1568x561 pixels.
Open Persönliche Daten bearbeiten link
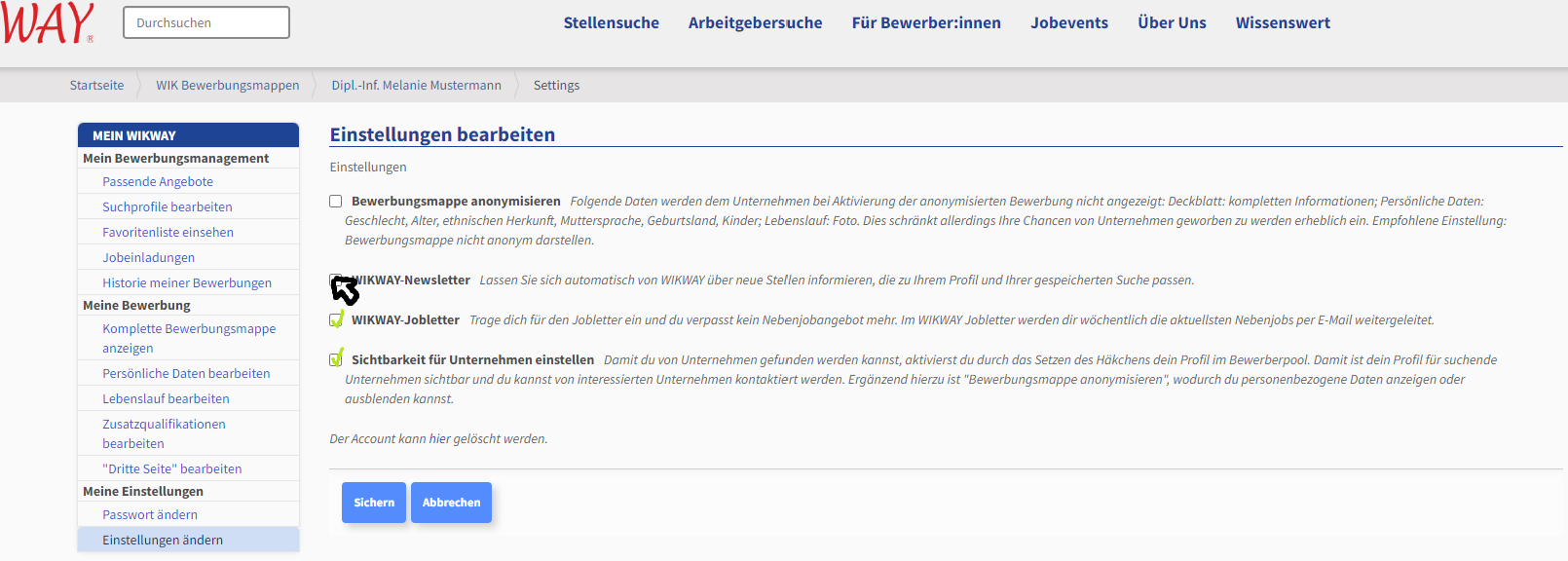coord(186,374)
